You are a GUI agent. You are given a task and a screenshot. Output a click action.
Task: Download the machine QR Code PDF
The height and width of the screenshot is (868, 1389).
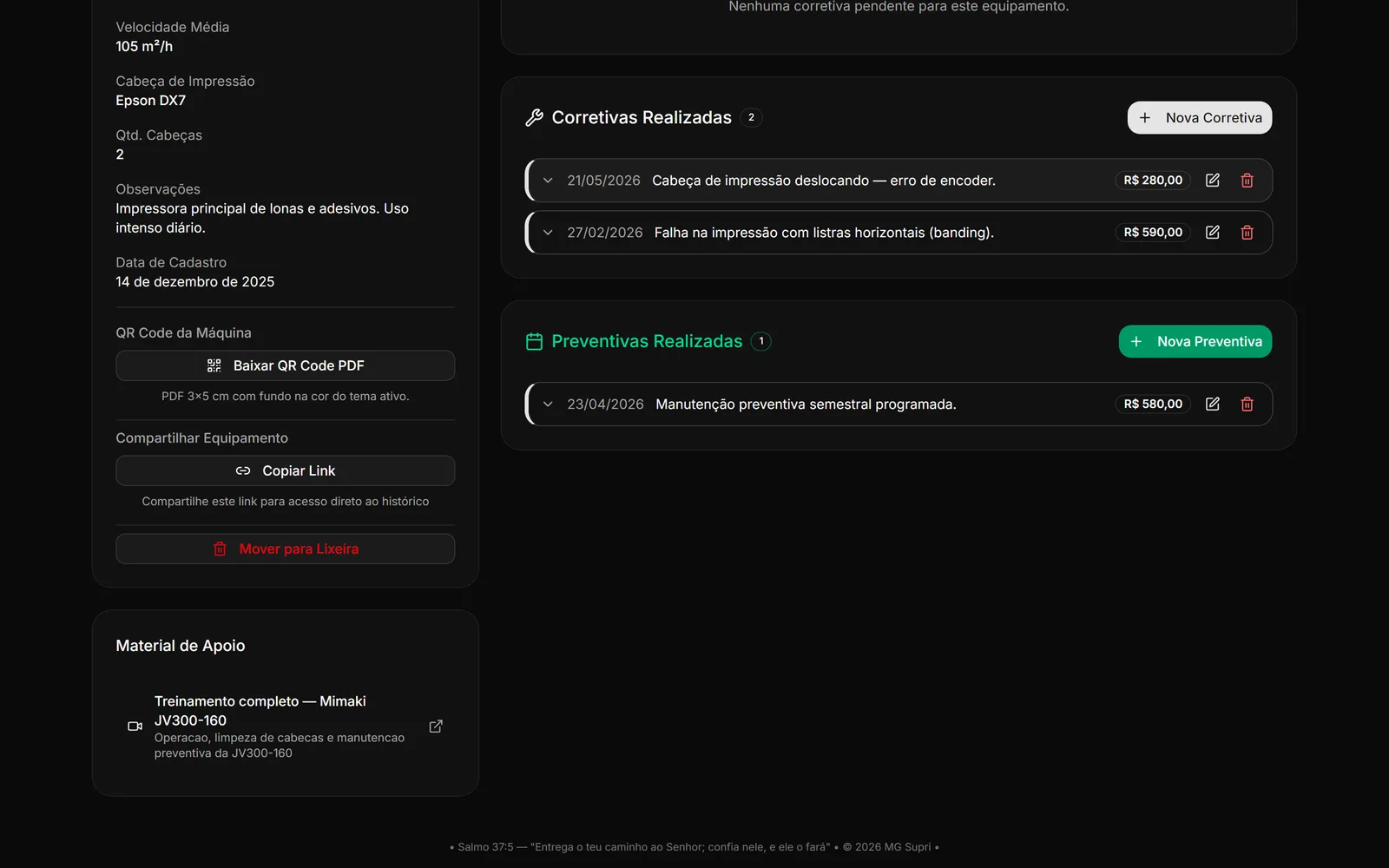tap(285, 365)
